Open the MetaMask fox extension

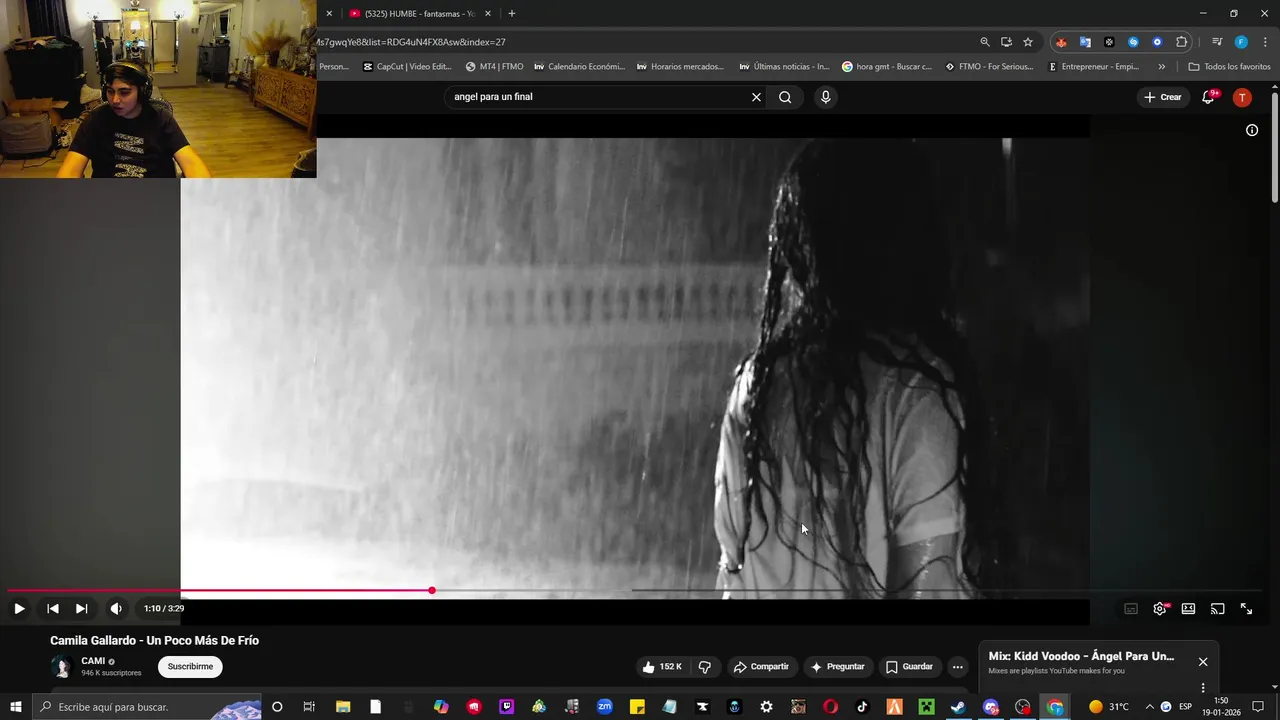click(x=1061, y=42)
